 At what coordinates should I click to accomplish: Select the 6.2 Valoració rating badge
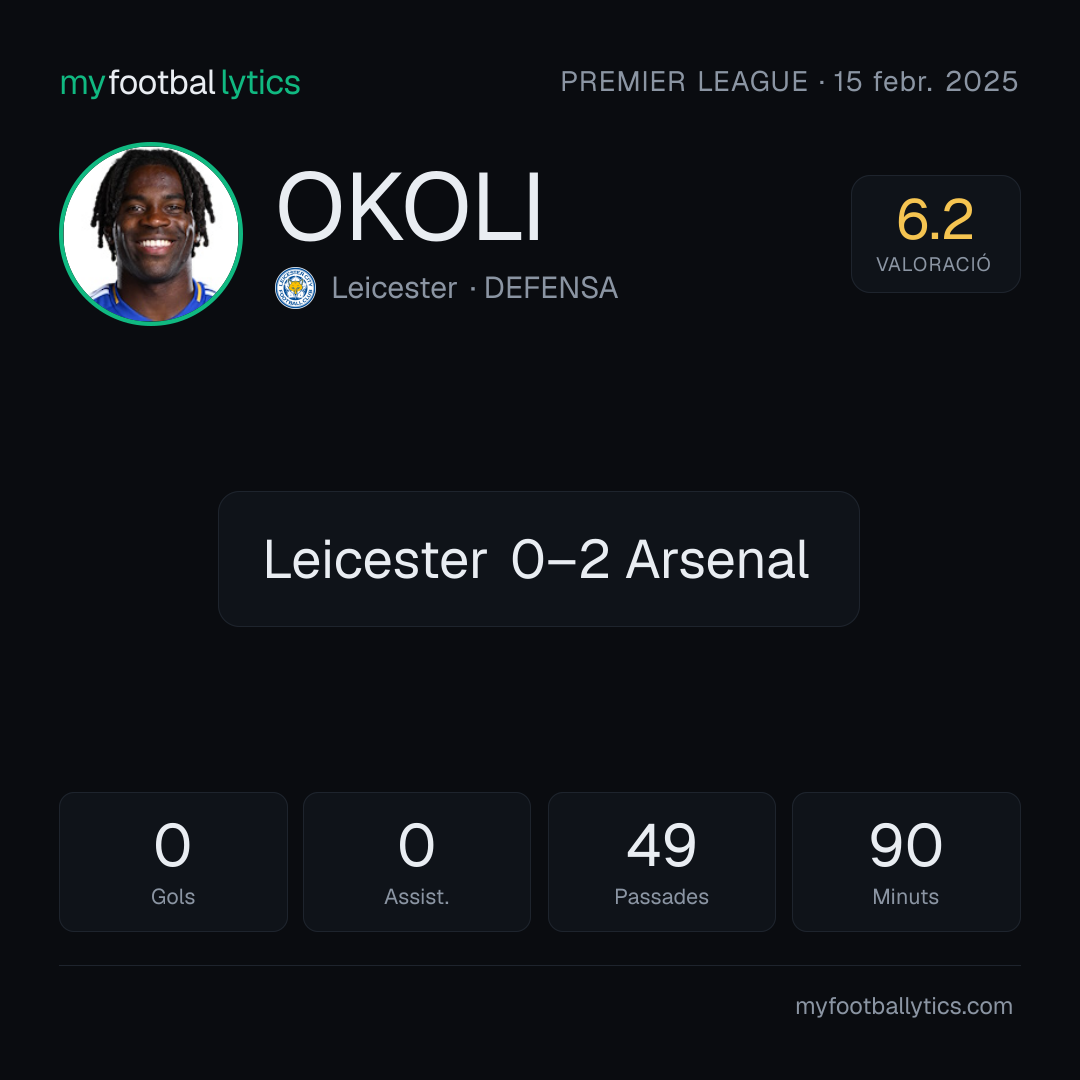(935, 233)
